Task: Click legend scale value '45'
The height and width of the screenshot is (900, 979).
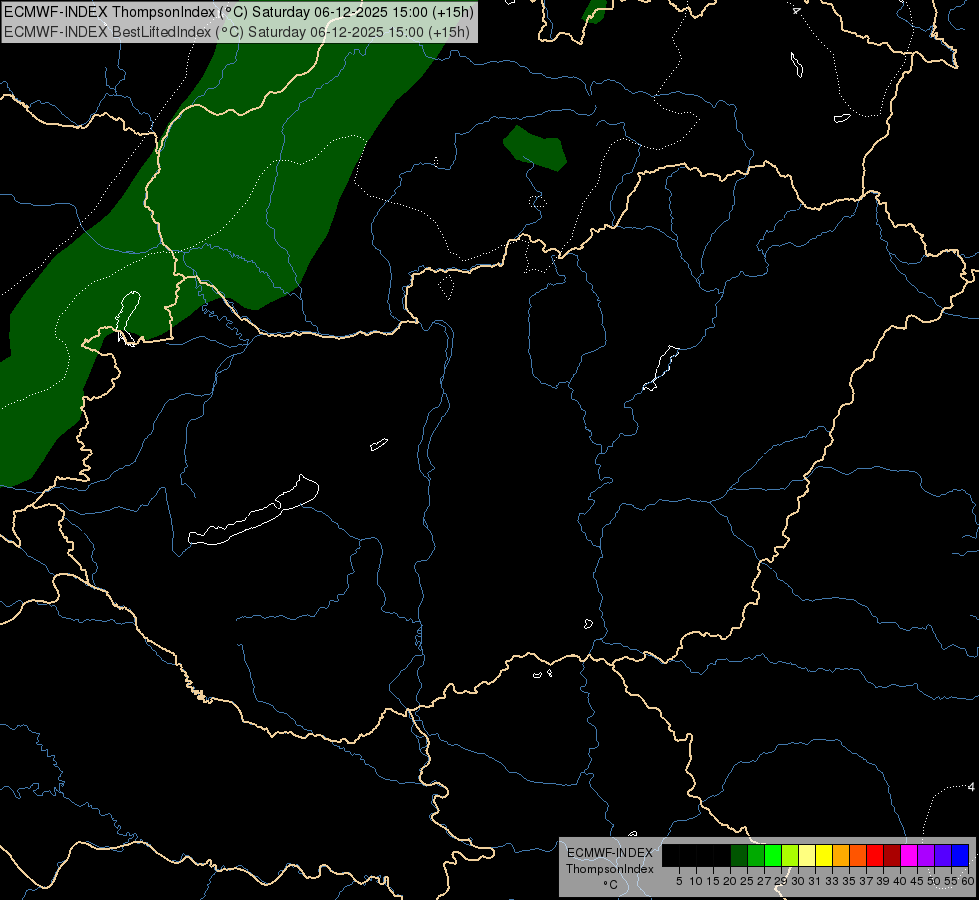Action: coord(917,881)
